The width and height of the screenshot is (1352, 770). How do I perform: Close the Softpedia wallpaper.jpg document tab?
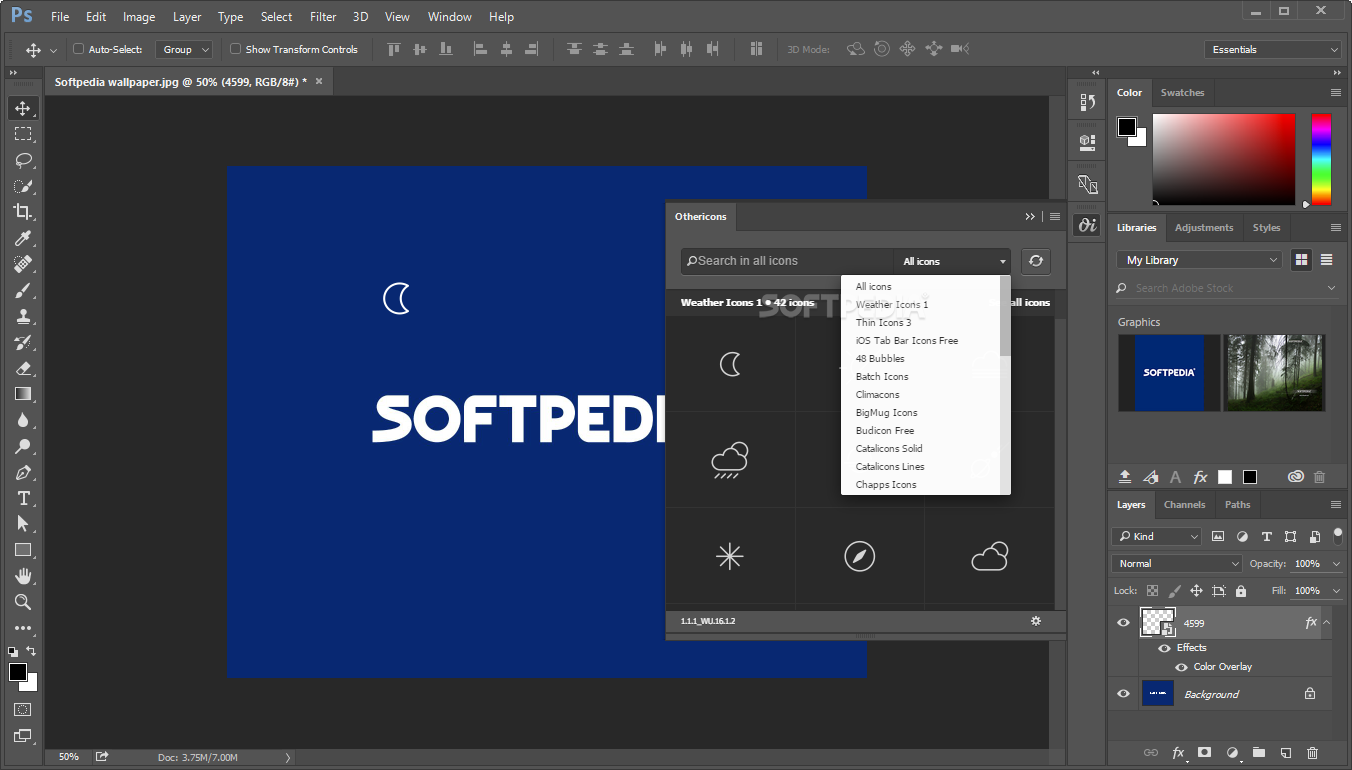[x=319, y=81]
